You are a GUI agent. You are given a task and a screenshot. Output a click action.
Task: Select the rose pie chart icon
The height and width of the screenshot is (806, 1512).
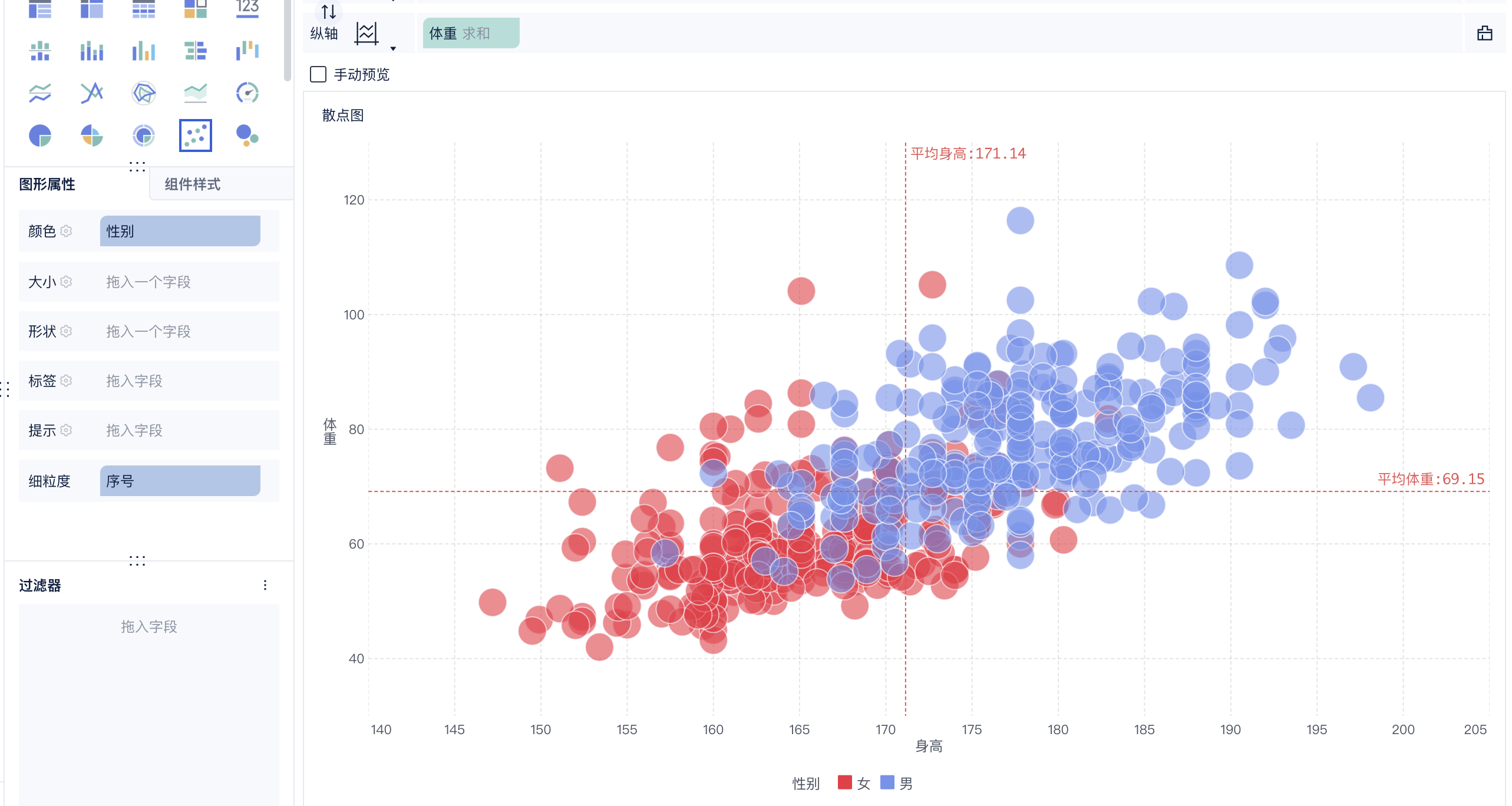(x=92, y=136)
